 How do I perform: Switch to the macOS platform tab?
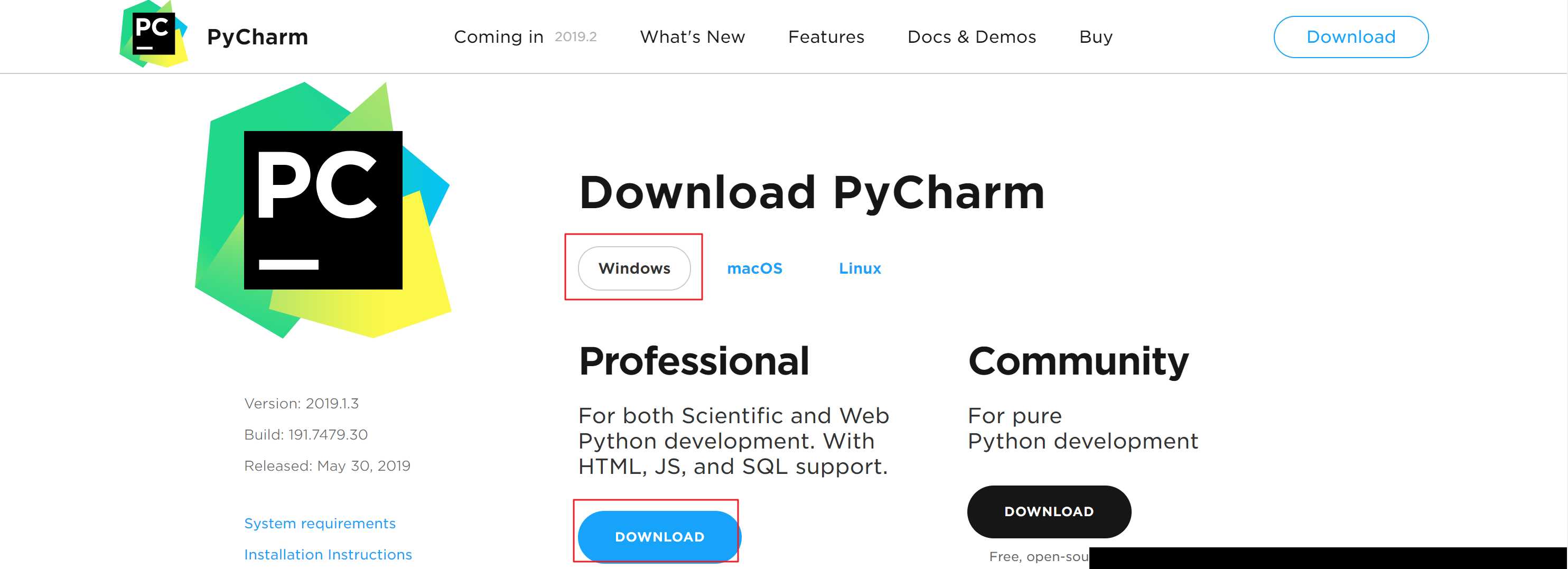tap(754, 268)
